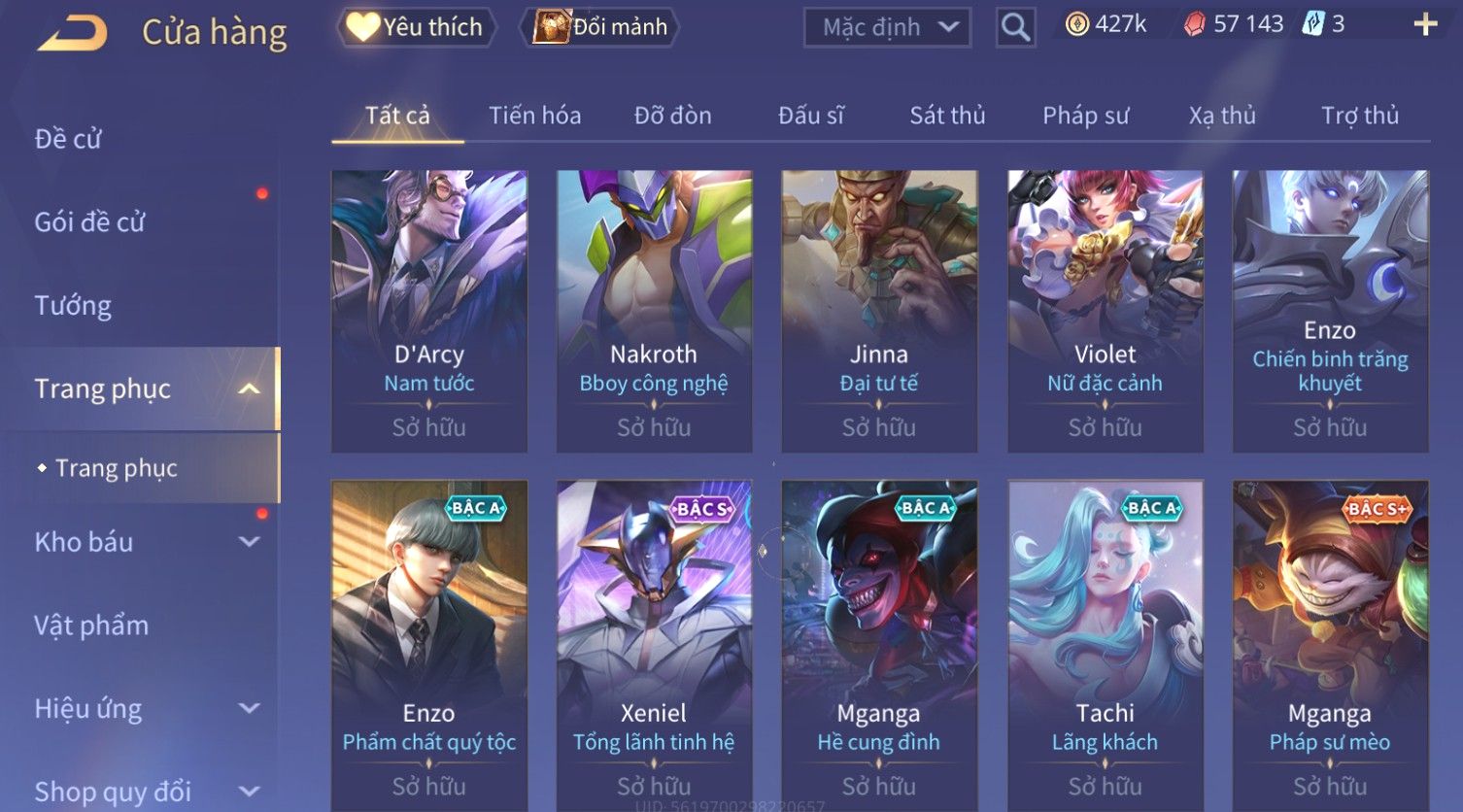Click the red ruby gem icon

(1195, 24)
